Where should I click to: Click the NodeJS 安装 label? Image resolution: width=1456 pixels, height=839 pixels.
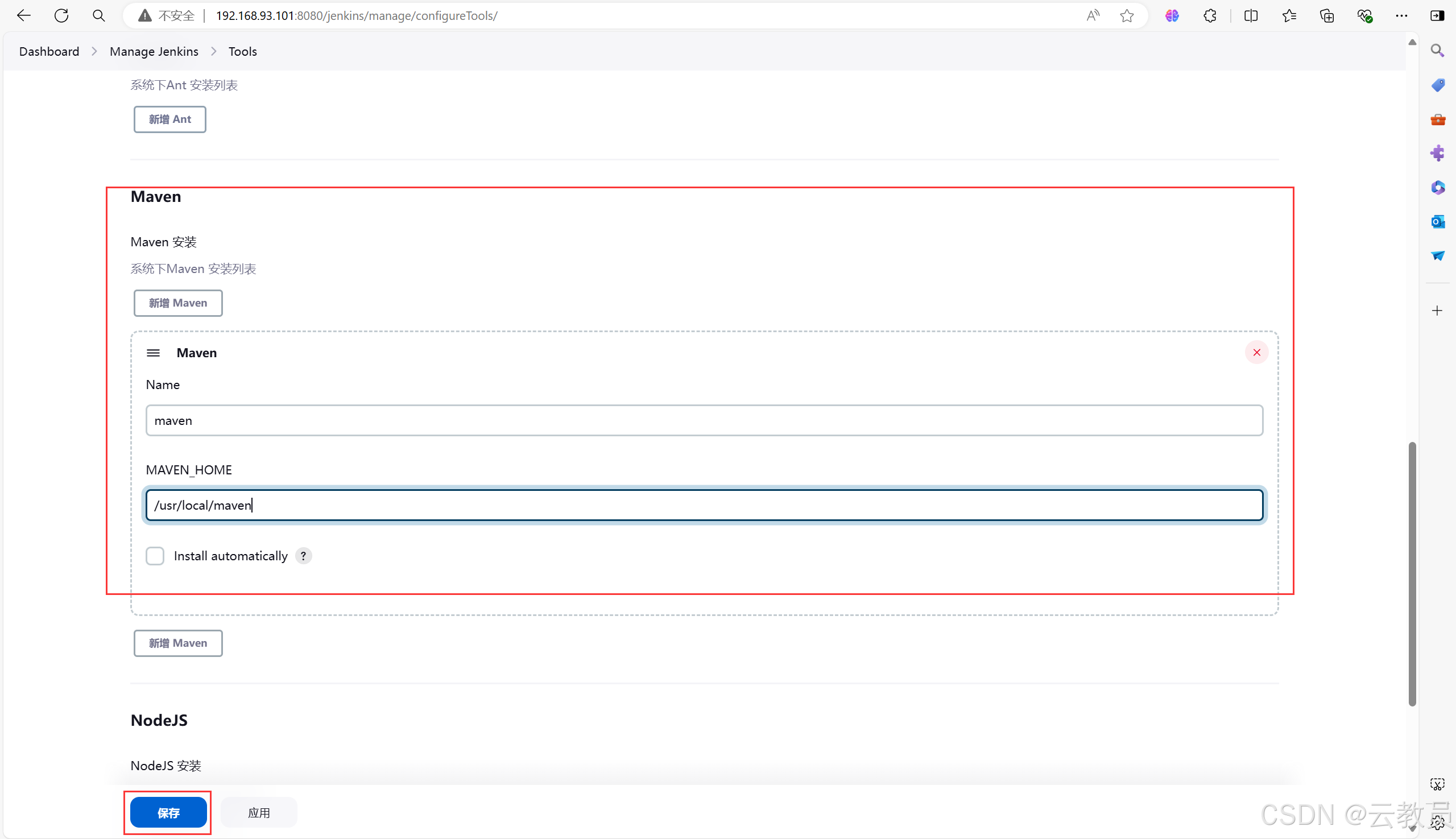click(166, 766)
